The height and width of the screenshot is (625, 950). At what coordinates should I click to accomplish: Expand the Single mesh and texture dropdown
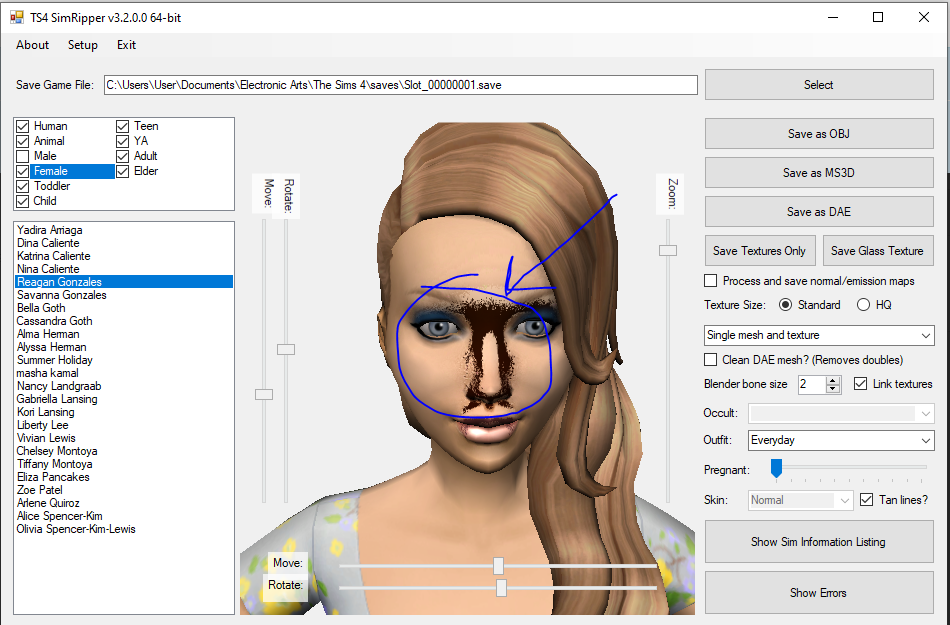(927, 335)
